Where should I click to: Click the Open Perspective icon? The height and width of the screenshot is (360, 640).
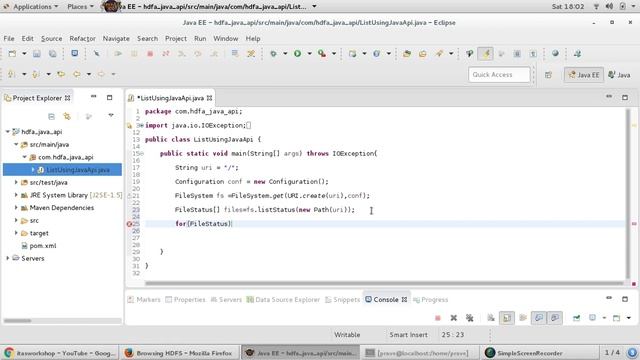tap(548, 75)
